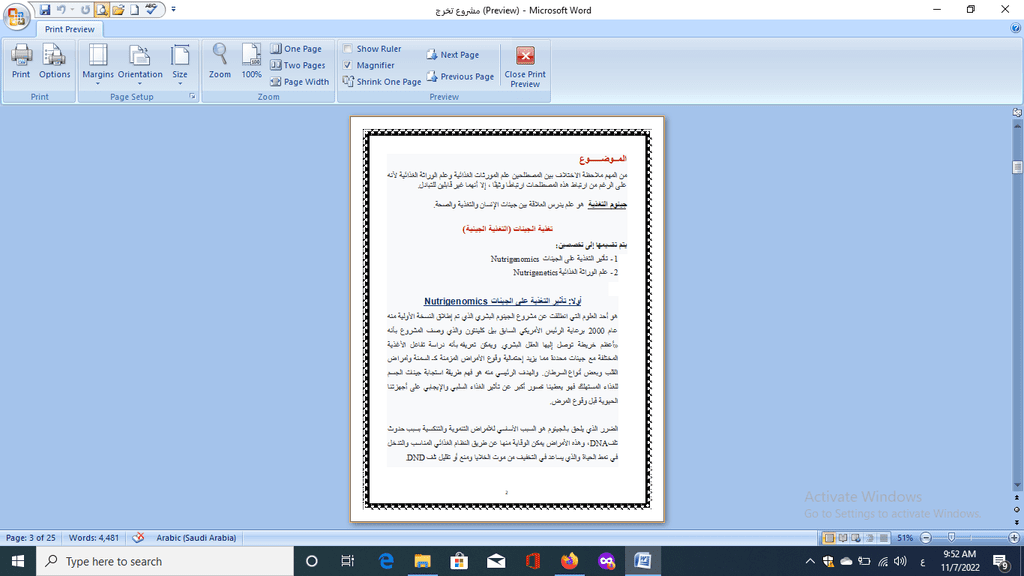
Task: Launch the Page Setup dialog launcher
Action: (192, 97)
